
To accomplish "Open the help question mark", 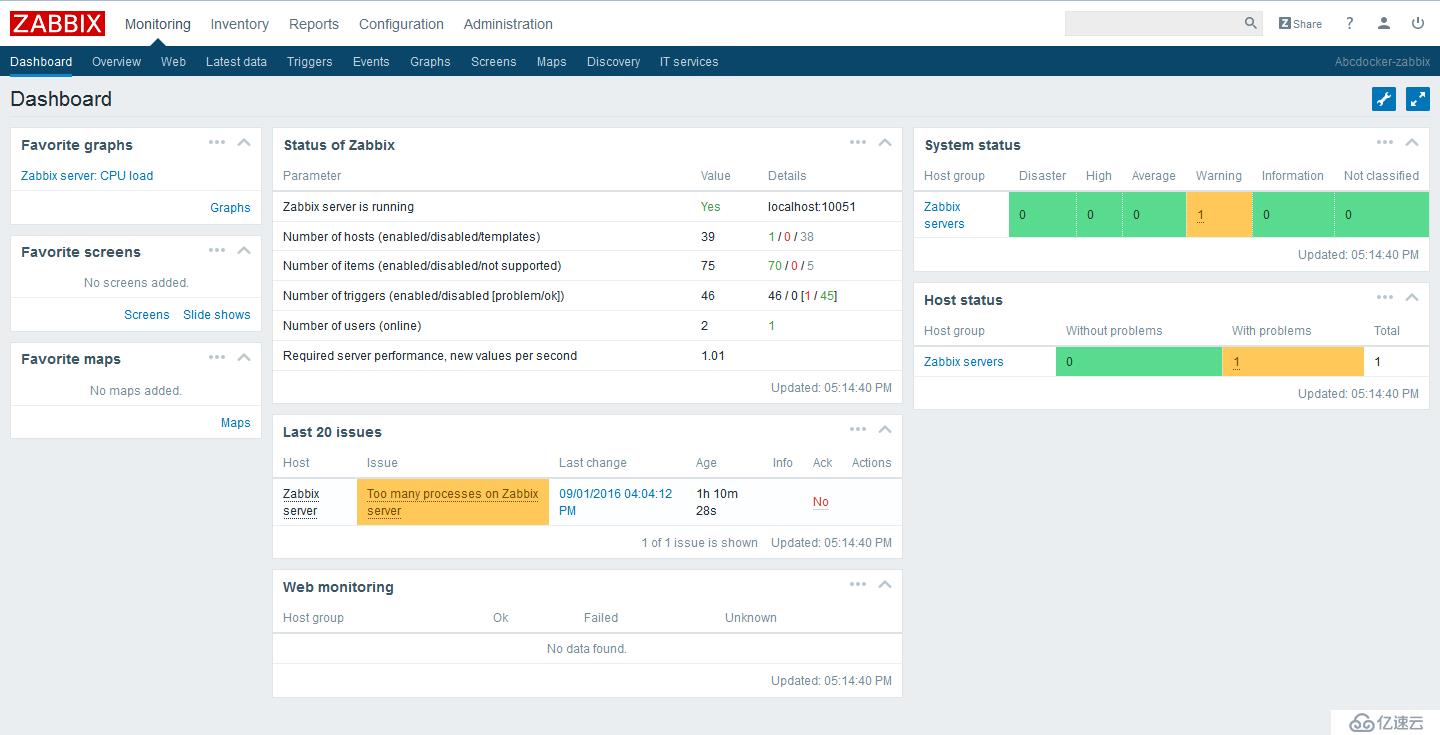I will coord(1349,23).
